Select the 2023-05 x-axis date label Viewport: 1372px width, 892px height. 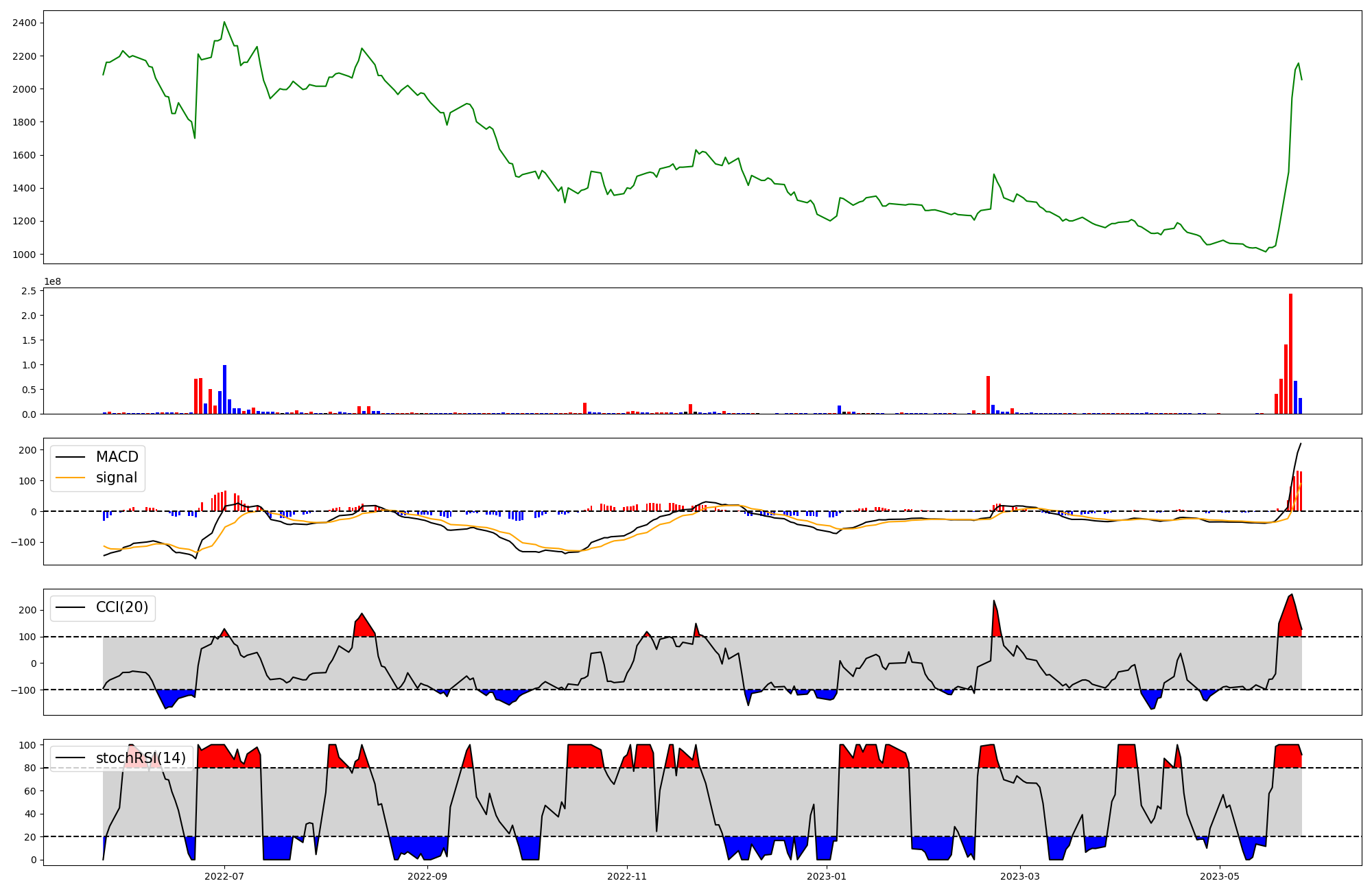coord(1220,876)
